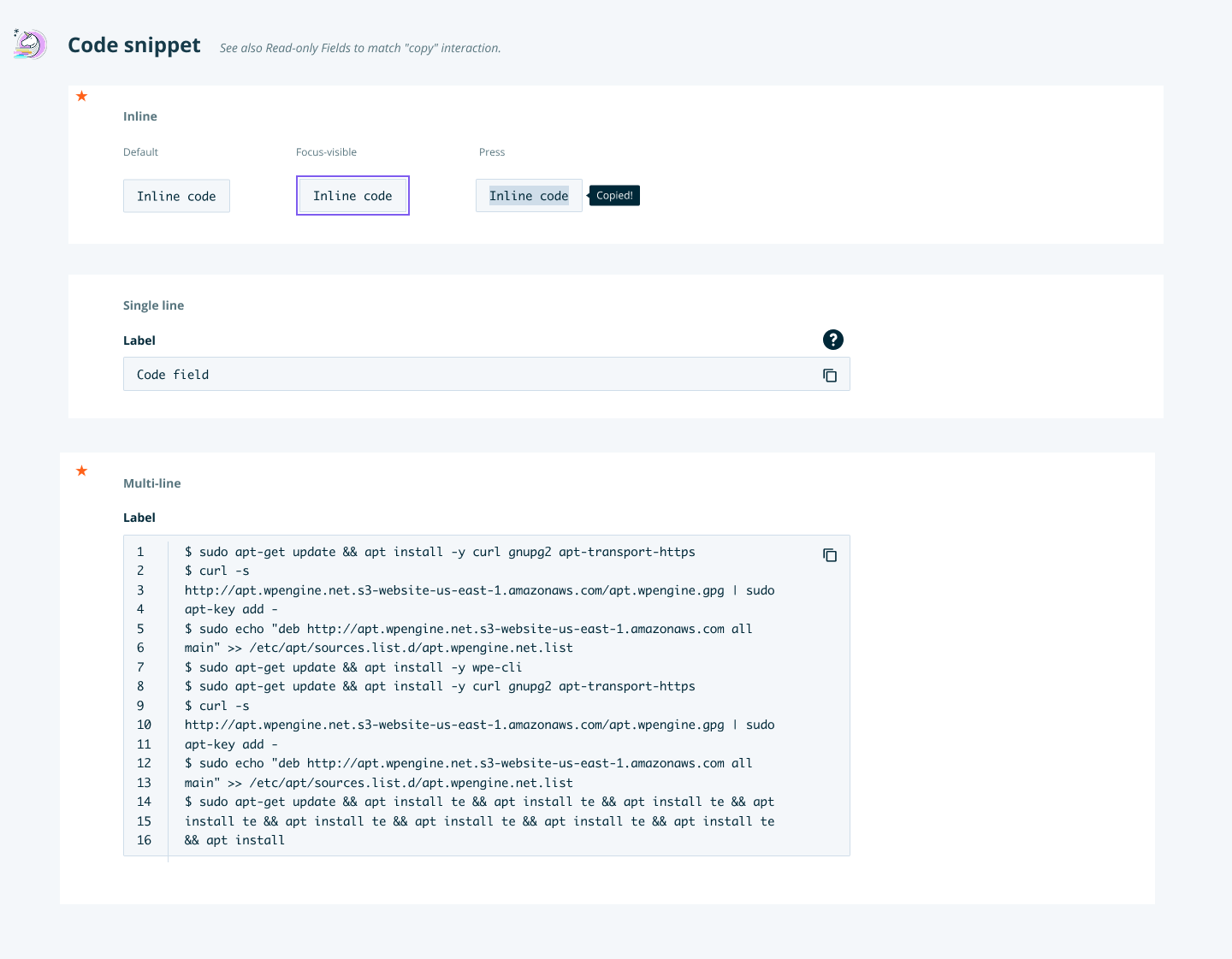
Task: Click the Copied! tooltip
Action: tap(614, 196)
